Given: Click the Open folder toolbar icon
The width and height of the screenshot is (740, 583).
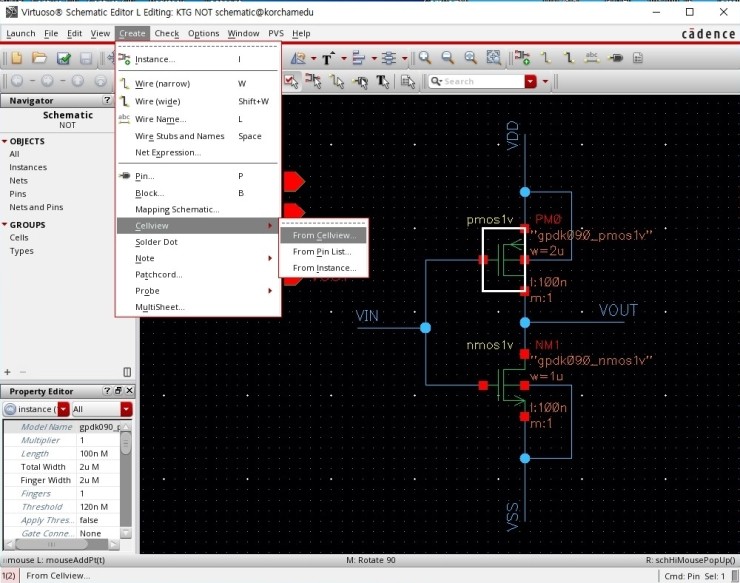Looking at the screenshot, I should [39, 58].
